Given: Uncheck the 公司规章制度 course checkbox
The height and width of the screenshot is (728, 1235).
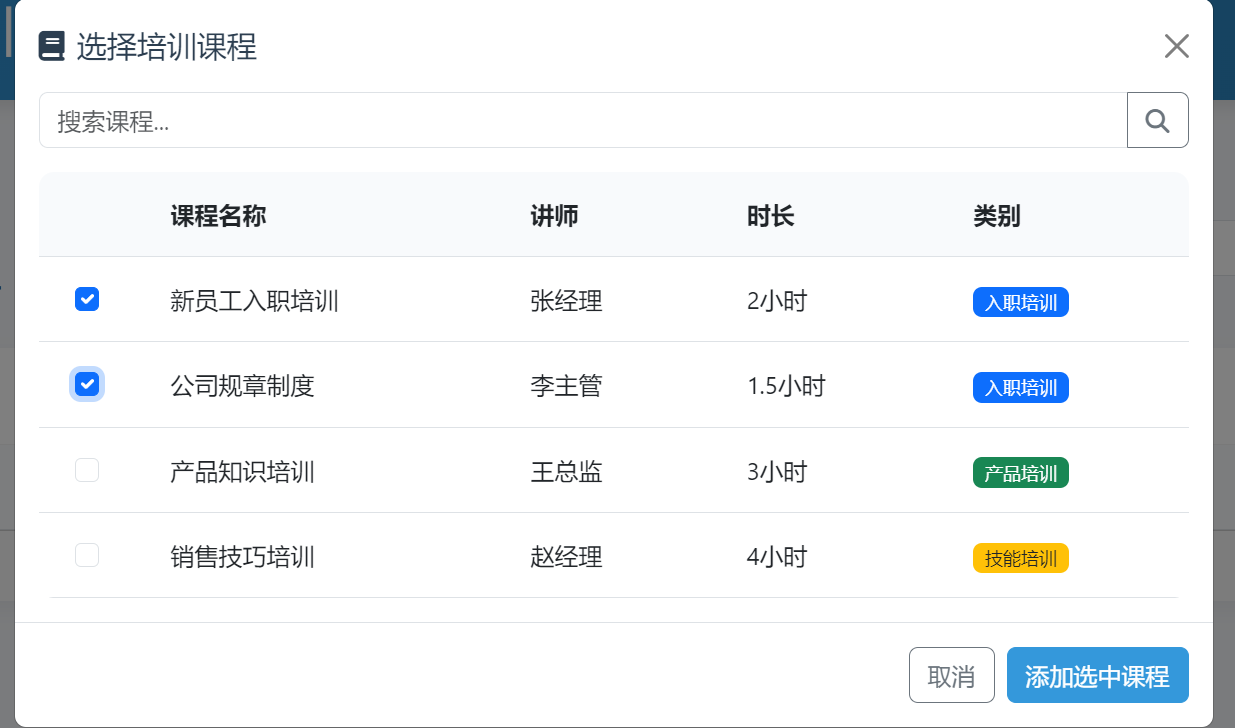Looking at the screenshot, I should (x=87, y=384).
